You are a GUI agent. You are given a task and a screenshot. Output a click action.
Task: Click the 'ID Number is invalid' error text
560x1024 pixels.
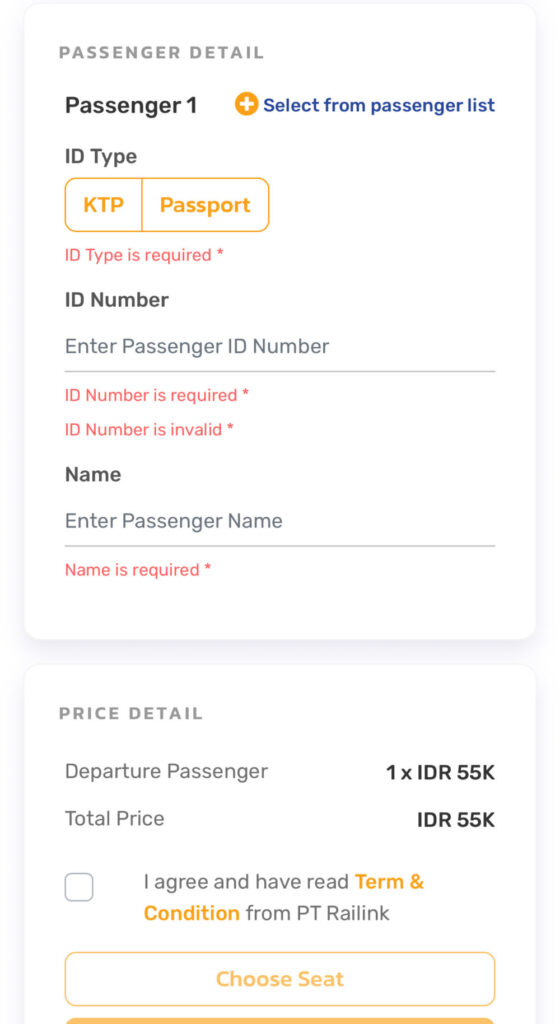(x=149, y=430)
